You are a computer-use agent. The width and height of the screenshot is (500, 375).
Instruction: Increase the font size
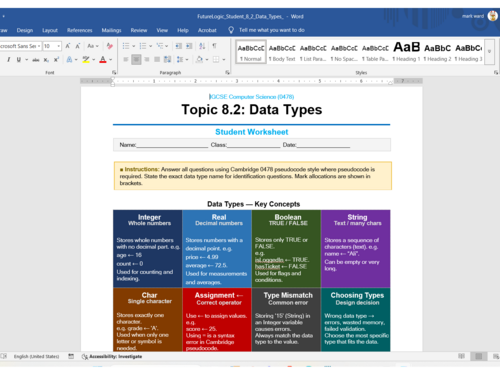pyautogui.click(x=68, y=46)
